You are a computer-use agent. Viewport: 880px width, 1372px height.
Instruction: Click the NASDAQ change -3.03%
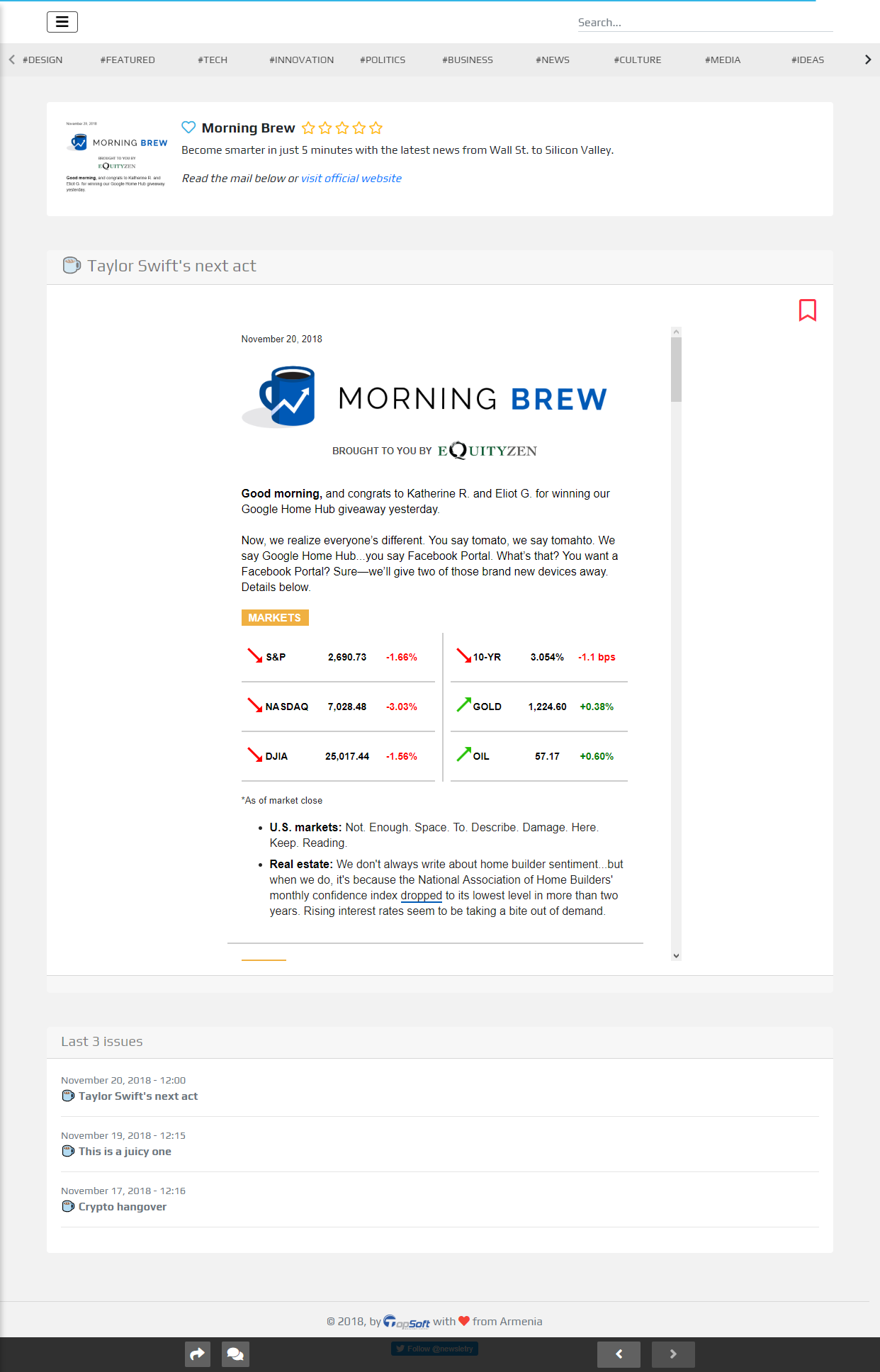point(402,707)
